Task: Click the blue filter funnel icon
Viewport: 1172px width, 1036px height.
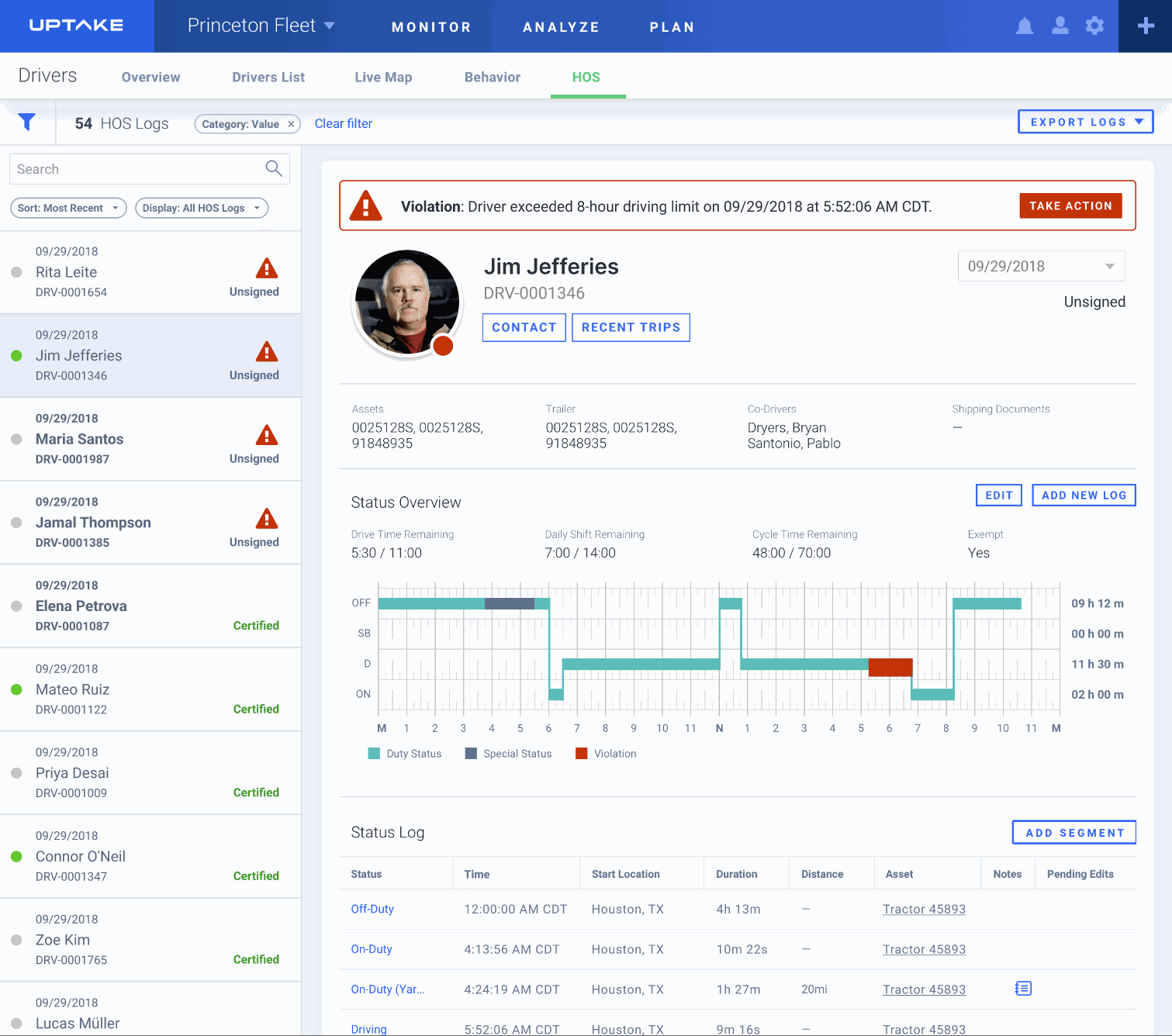Action: [x=27, y=123]
